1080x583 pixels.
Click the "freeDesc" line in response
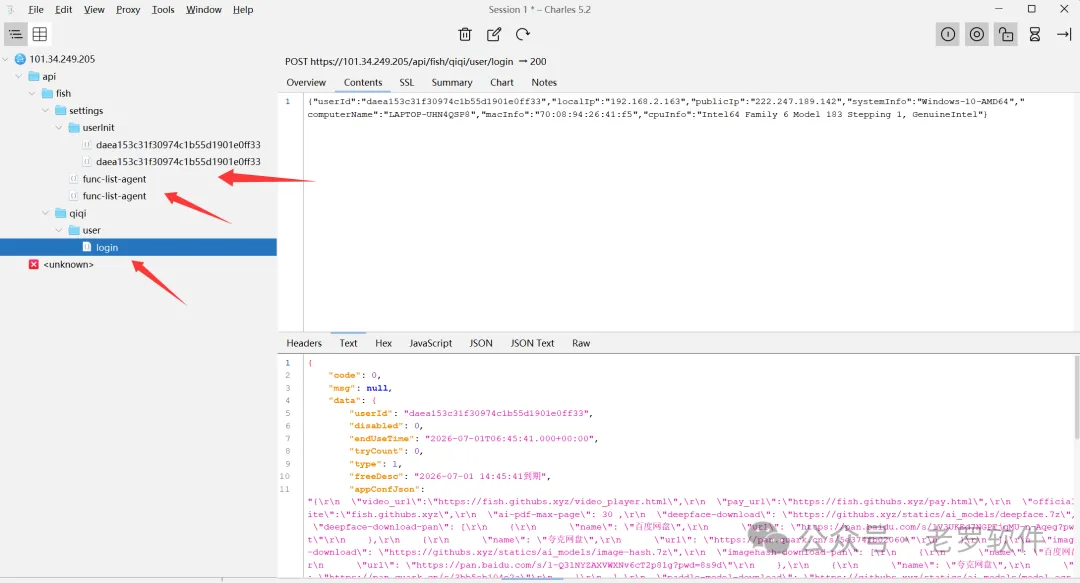[x=450, y=476]
